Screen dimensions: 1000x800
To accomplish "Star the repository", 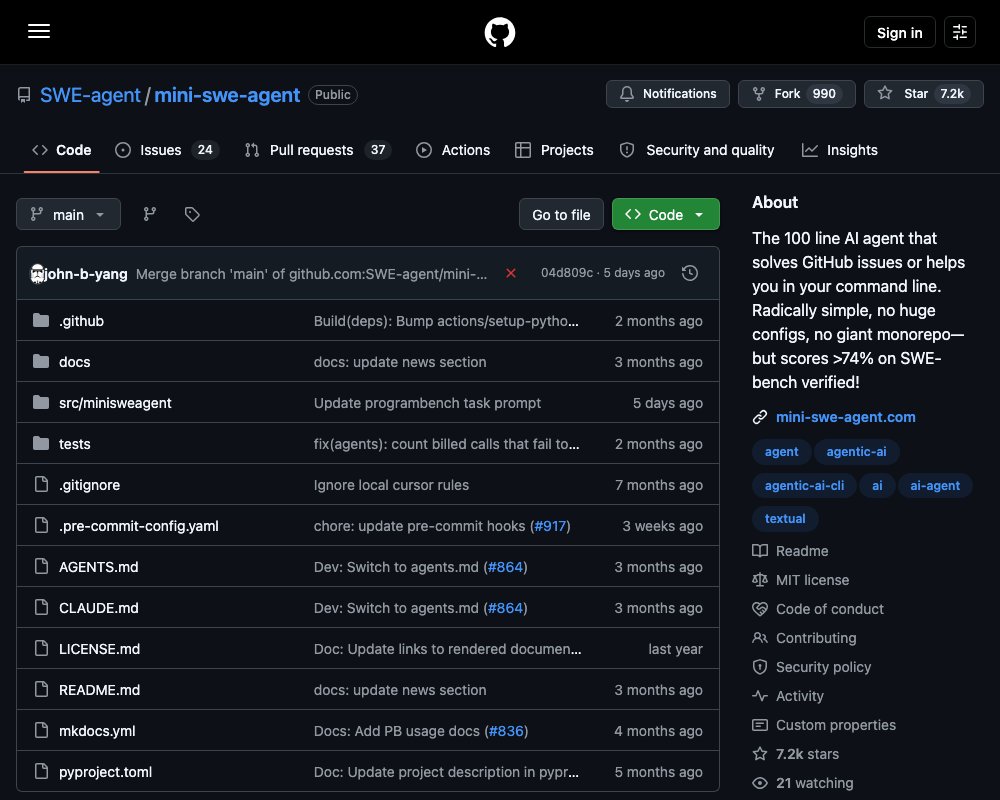I will click(923, 94).
